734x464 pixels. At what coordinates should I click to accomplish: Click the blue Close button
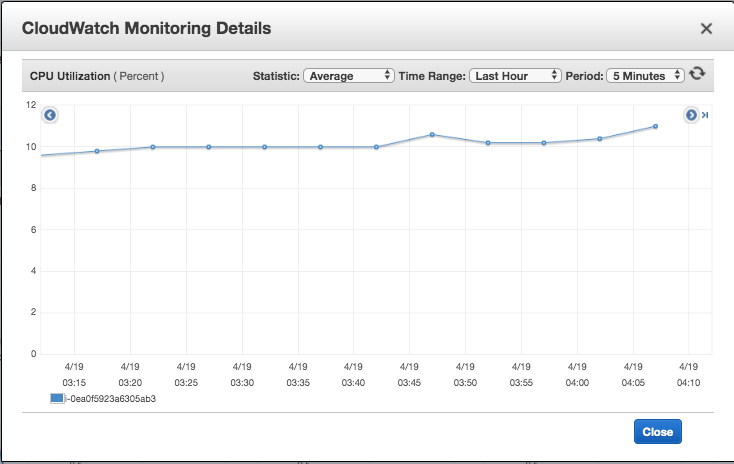pyautogui.click(x=658, y=432)
